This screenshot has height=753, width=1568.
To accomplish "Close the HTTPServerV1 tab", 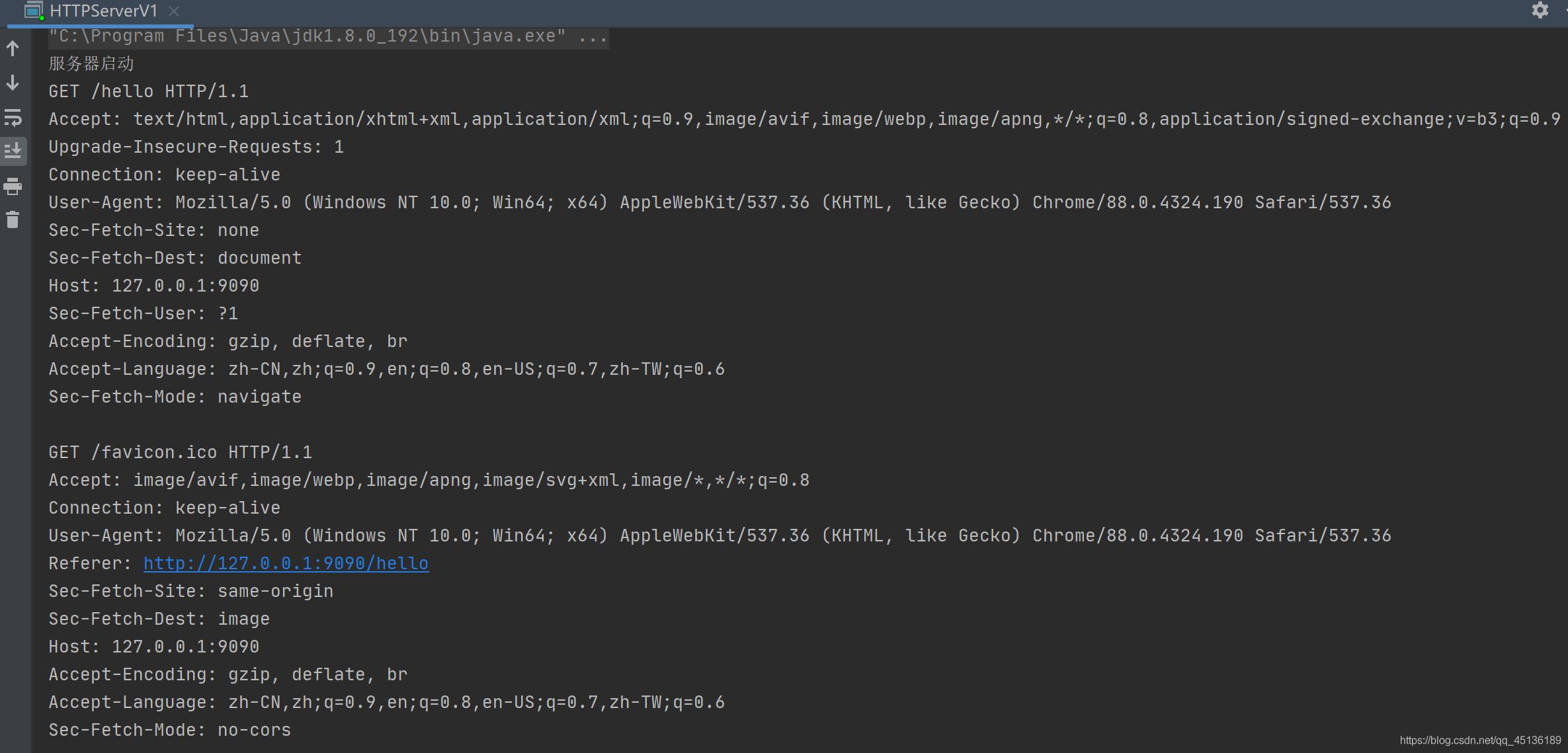I will (x=174, y=11).
